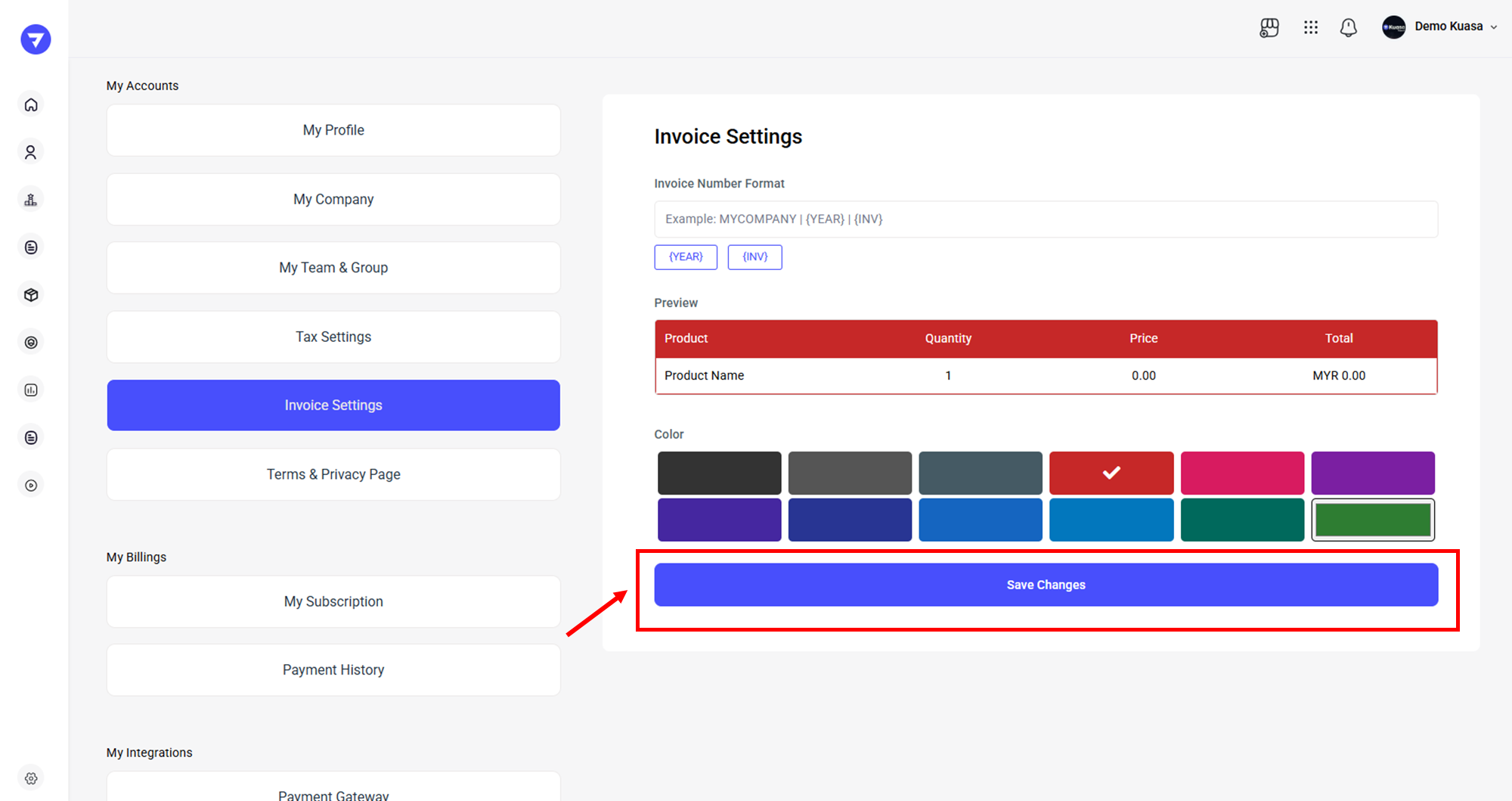This screenshot has width=1512, height=801.
Task: Insert the {INV} tag button
Action: pyautogui.click(x=754, y=257)
